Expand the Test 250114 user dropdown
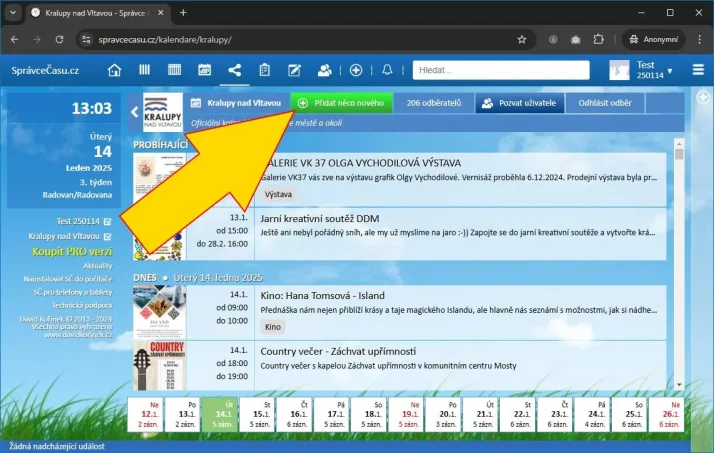714x453 pixels. tap(670, 71)
